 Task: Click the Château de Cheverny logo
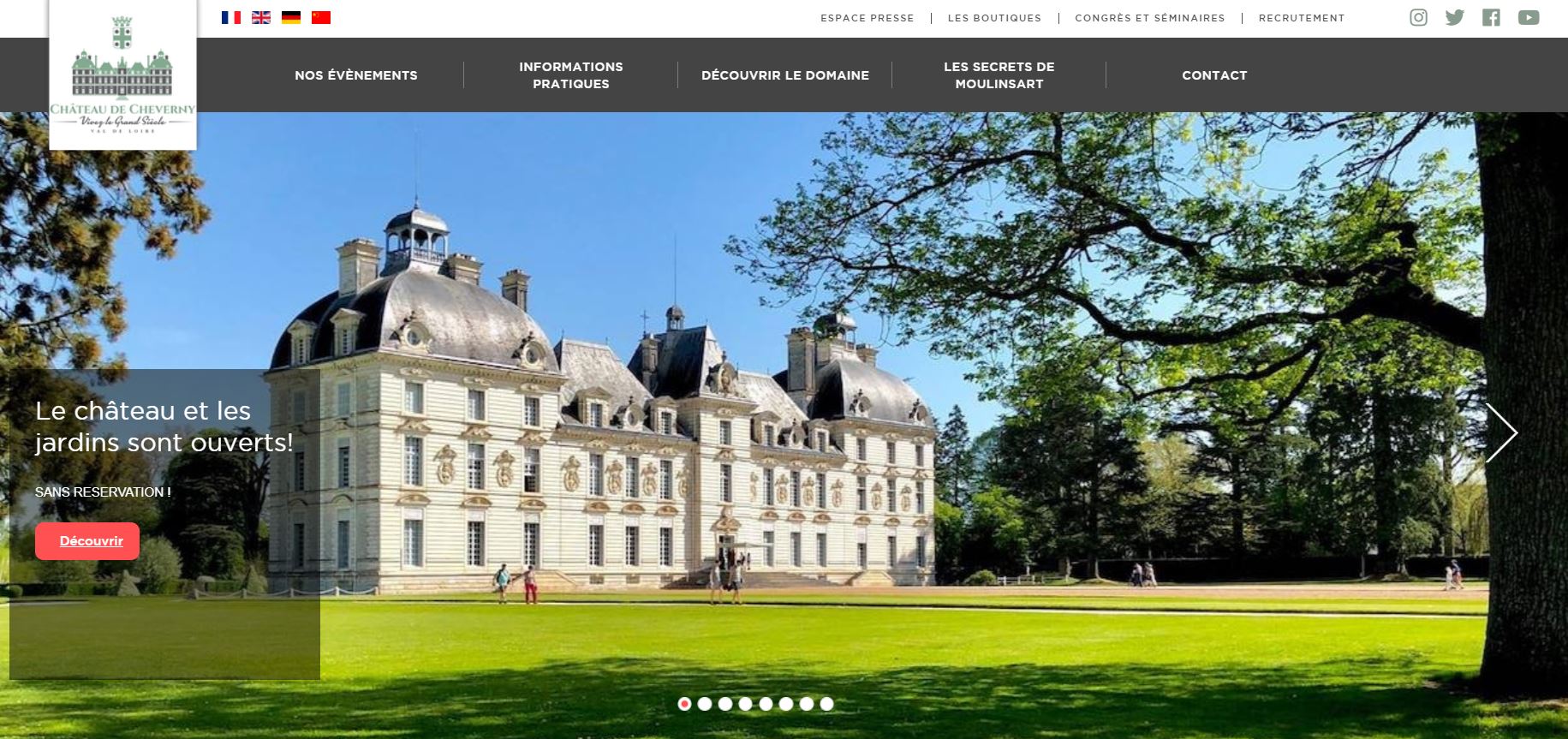coord(122,74)
